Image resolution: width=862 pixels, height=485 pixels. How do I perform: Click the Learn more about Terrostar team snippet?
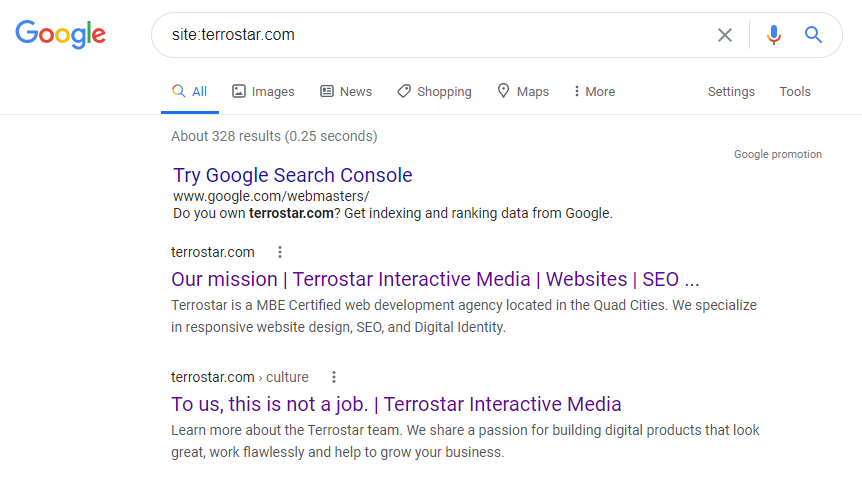click(x=465, y=441)
